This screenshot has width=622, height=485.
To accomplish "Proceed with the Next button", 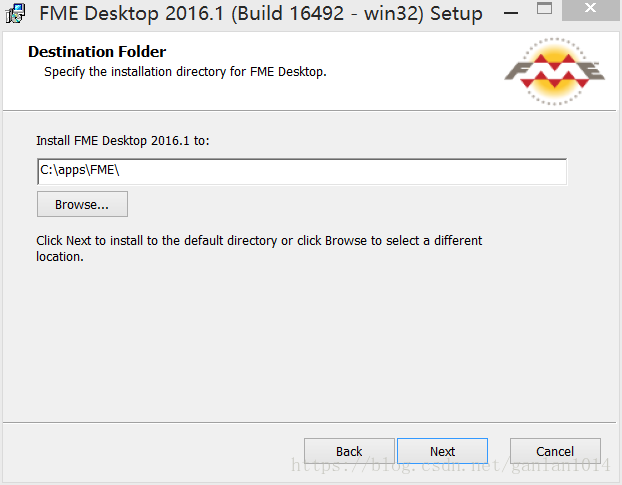I will coord(442,451).
